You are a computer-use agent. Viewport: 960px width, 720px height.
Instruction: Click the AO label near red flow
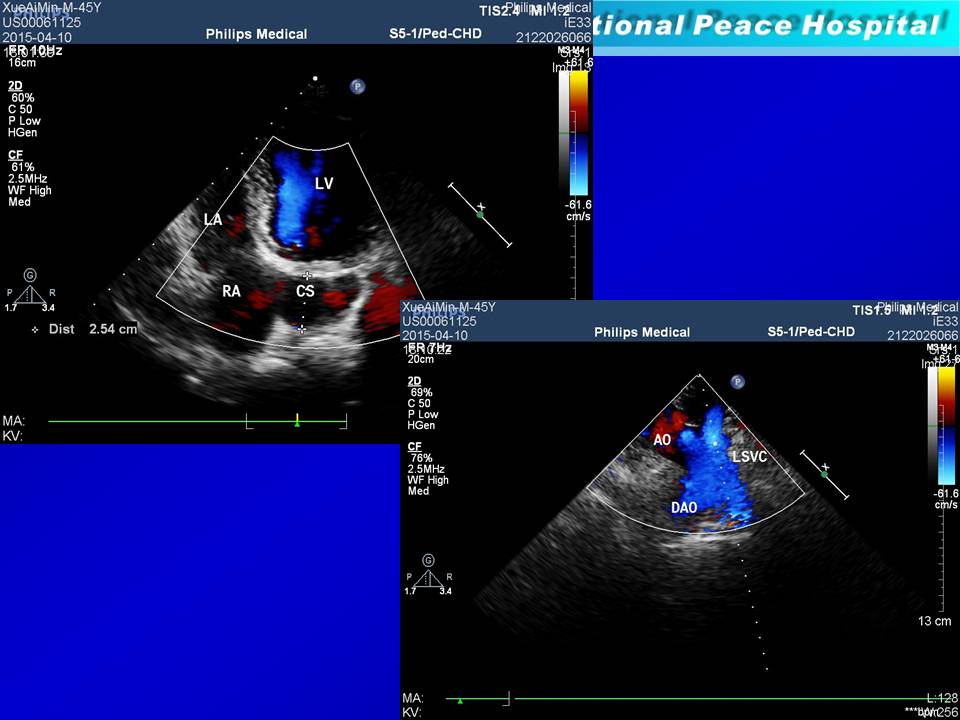coord(662,440)
